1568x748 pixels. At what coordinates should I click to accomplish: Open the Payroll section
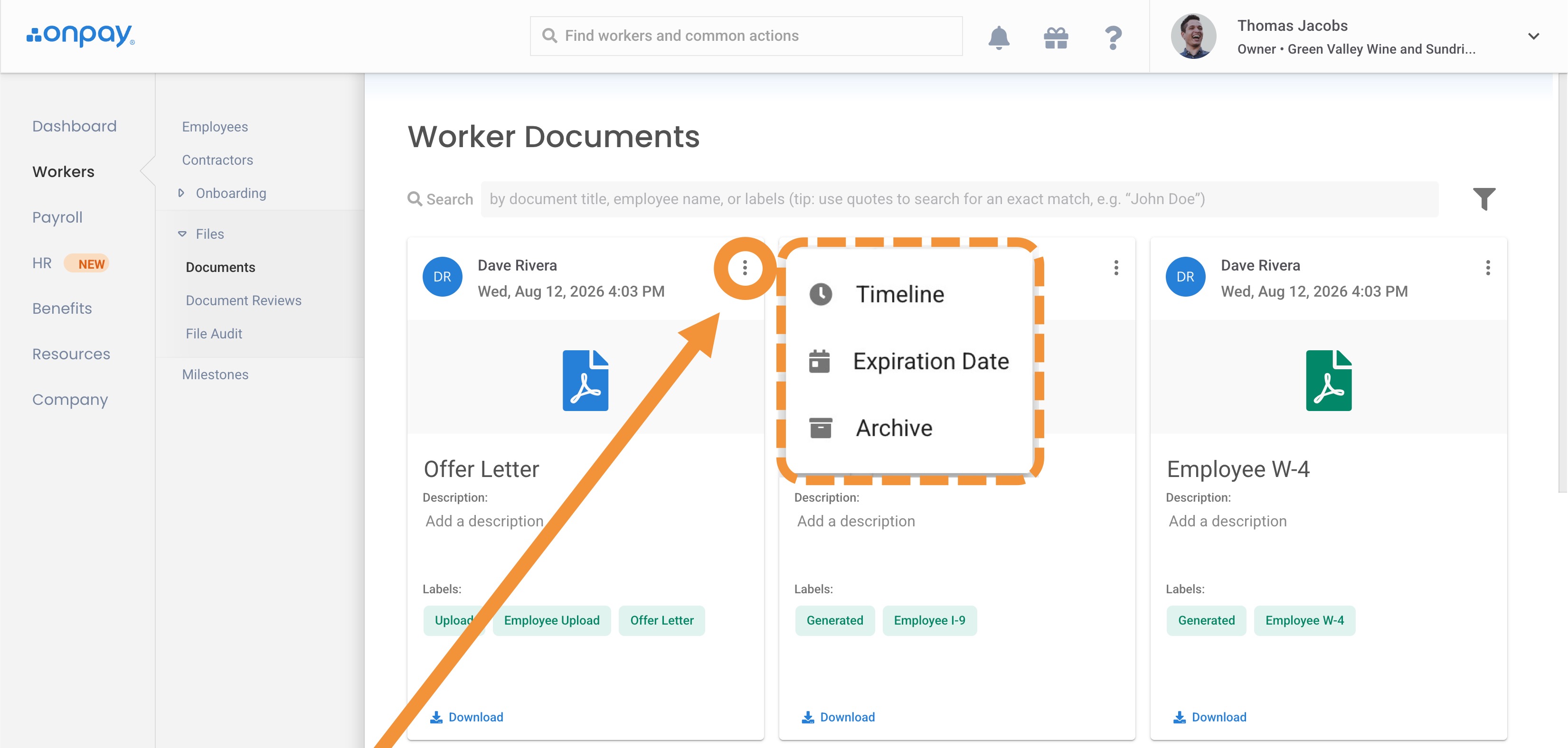point(57,217)
